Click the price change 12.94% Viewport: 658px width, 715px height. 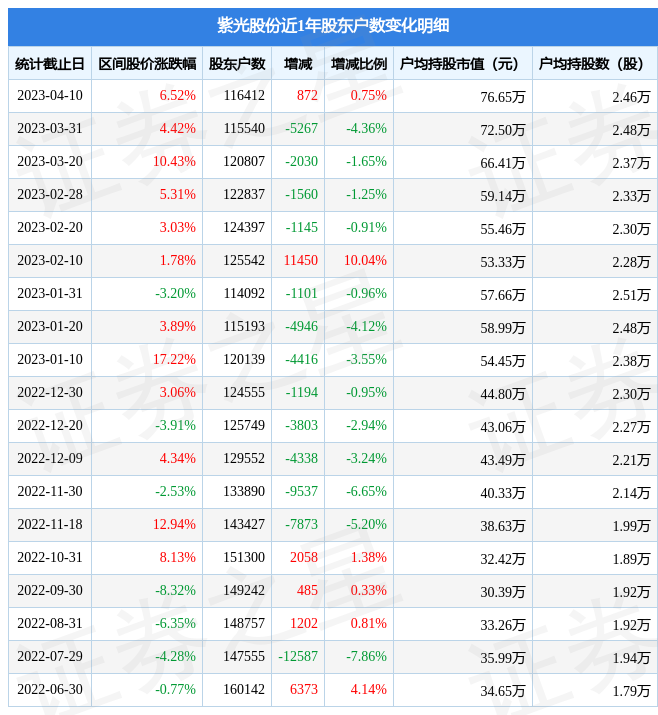(x=174, y=524)
